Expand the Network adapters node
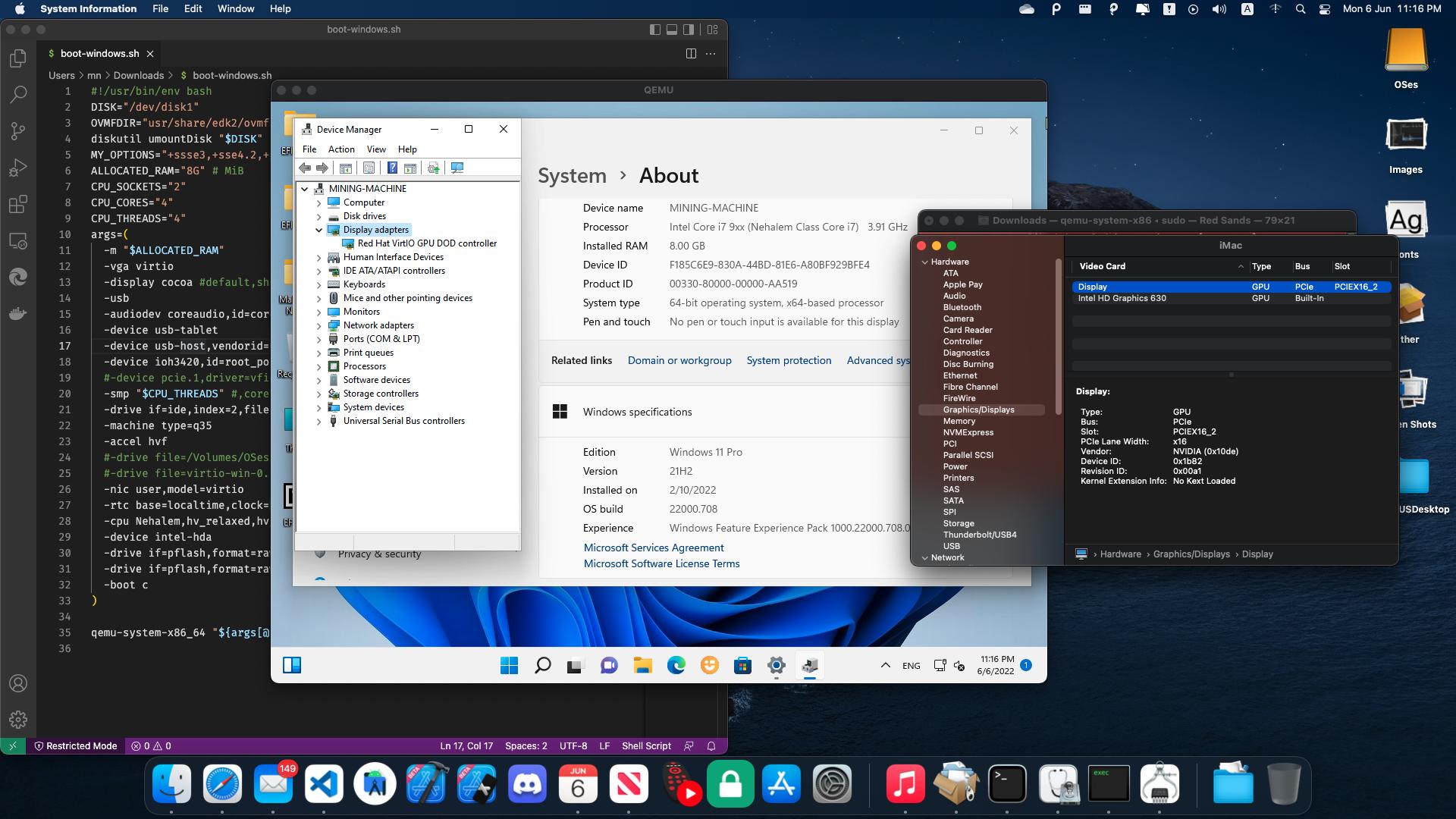Viewport: 1456px width, 819px height. tap(318, 325)
